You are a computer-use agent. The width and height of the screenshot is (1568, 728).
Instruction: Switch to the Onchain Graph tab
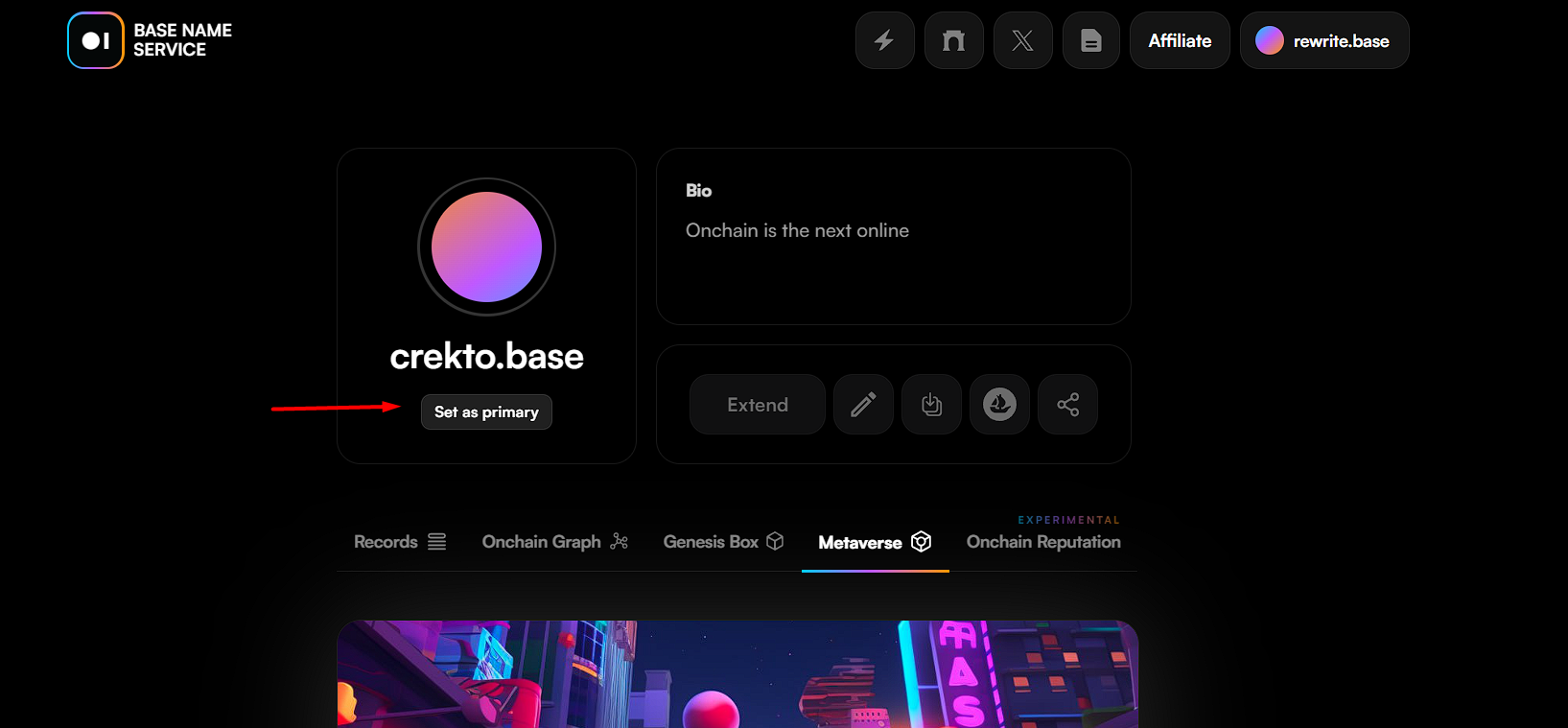pos(555,542)
